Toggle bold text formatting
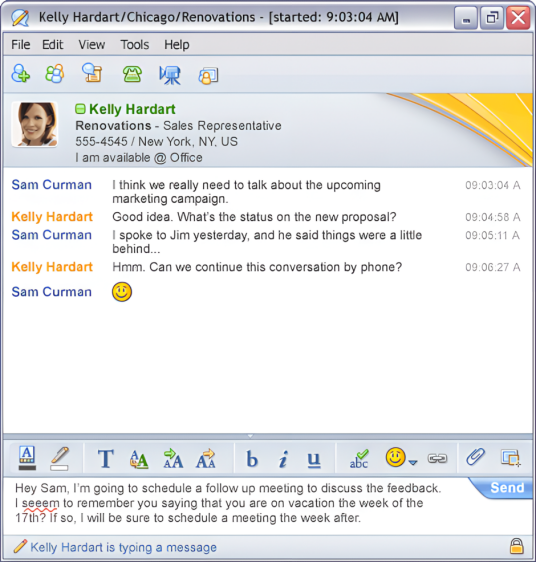Screen dimensions: 536x562 [x=252, y=459]
